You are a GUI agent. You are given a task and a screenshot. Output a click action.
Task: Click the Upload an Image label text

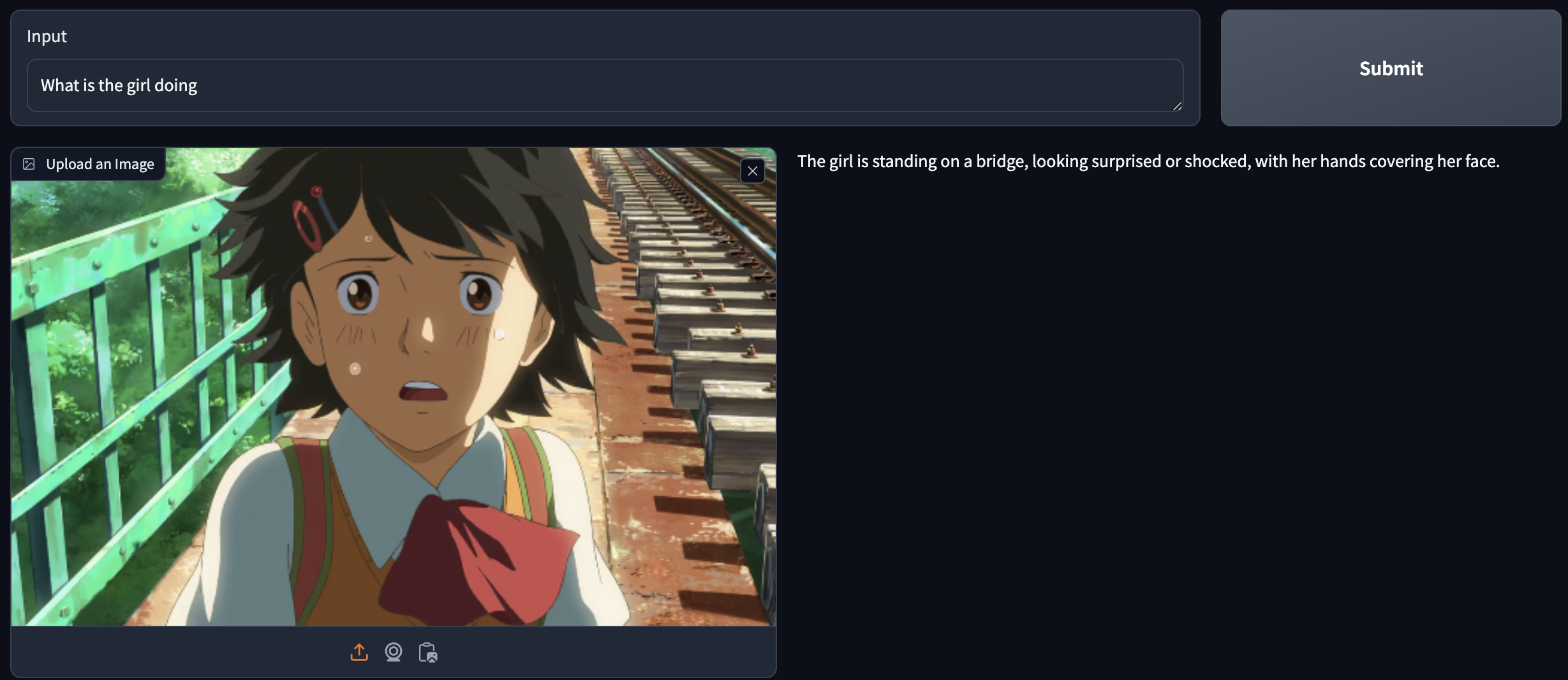[100, 164]
